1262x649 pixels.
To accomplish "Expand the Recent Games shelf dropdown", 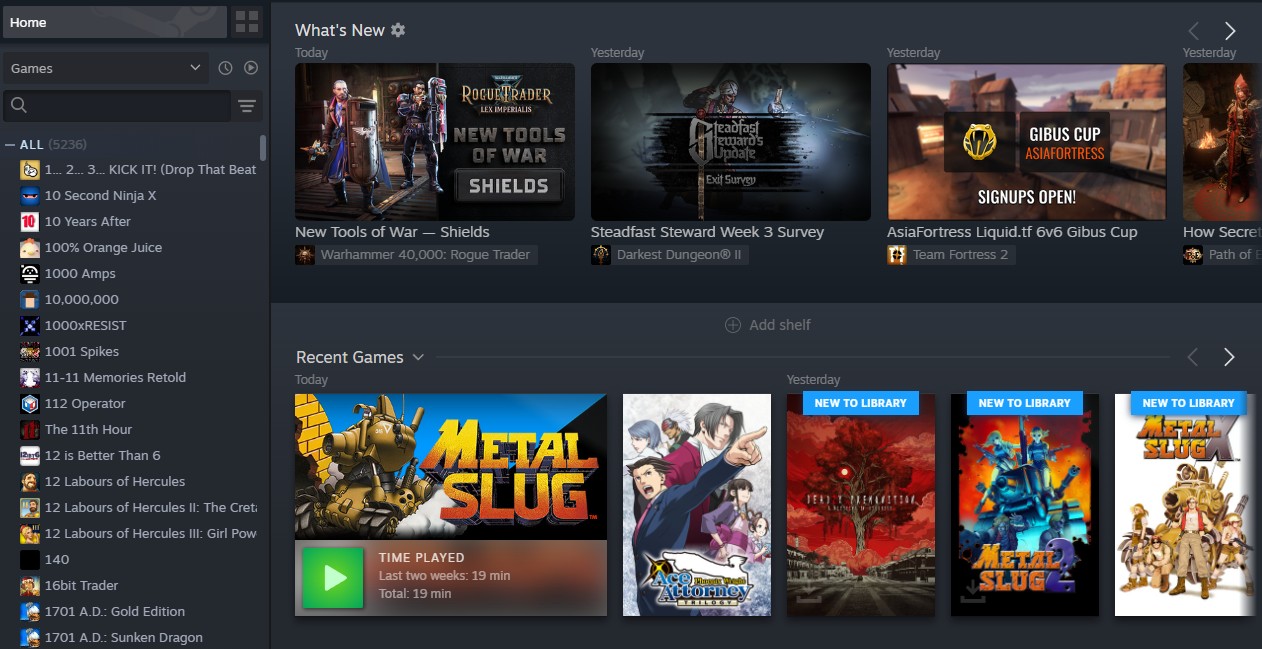I will point(418,357).
